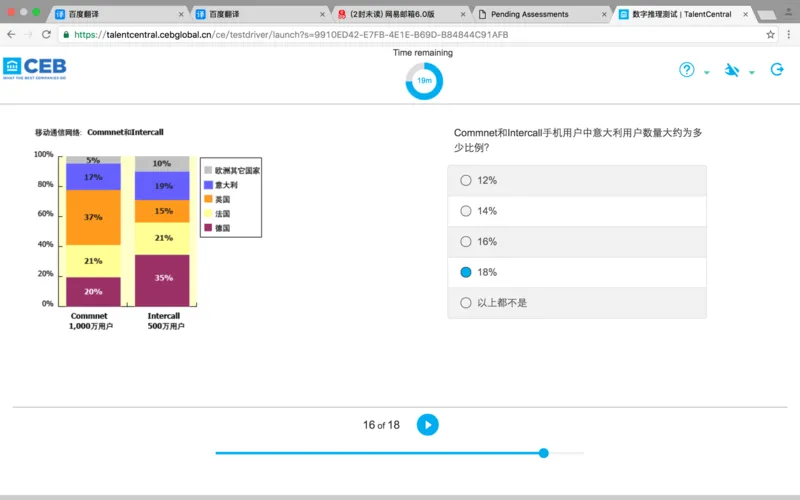800x500 pixels.
Task: Go to next question with arrow button
Action: pos(427,425)
